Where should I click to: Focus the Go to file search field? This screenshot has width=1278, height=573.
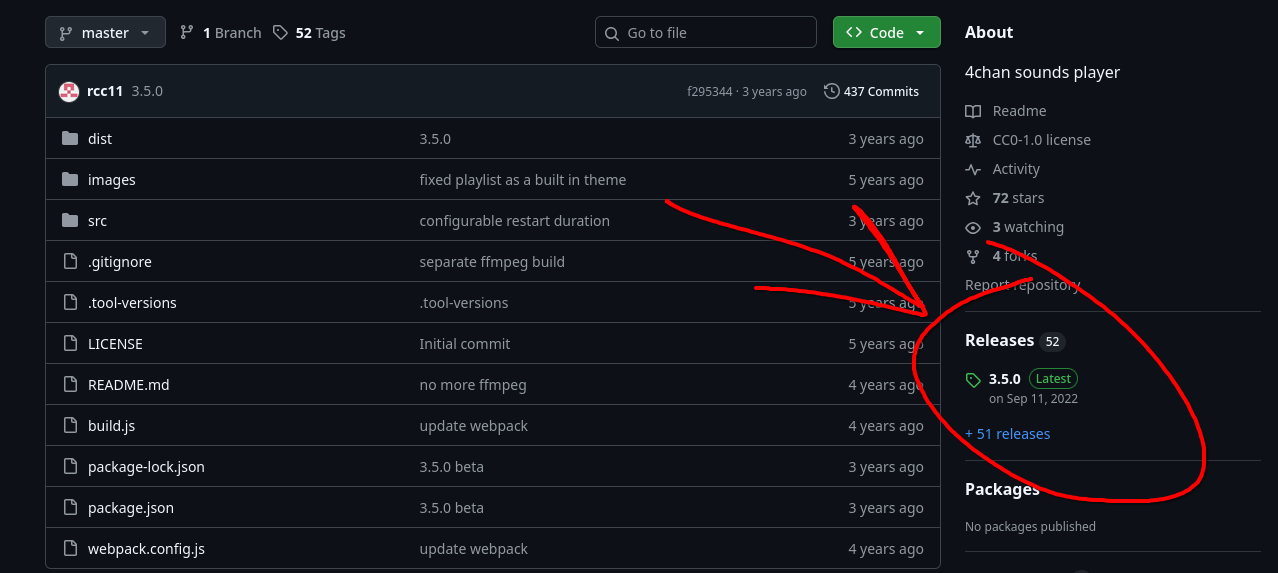(x=706, y=32)
